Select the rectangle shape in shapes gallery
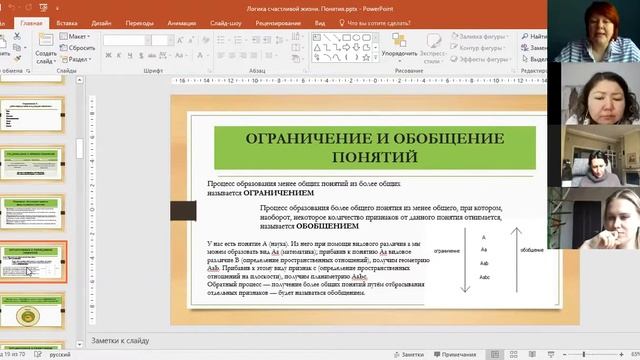Viewport: 640px width, 360px height. [x=347, y=38]
